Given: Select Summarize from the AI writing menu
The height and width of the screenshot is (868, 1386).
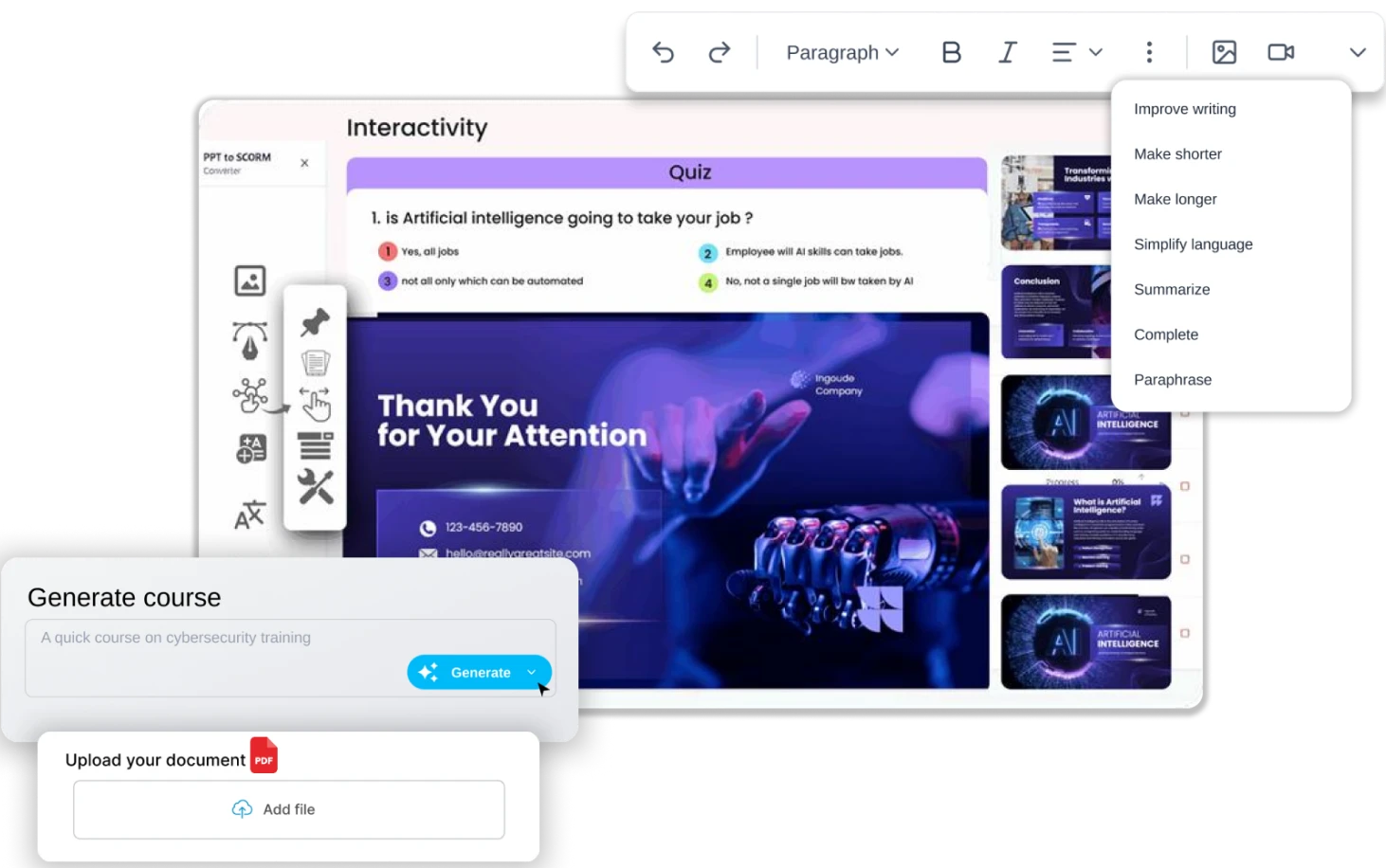Looking at the screenshot, I should coord(1172,289).
